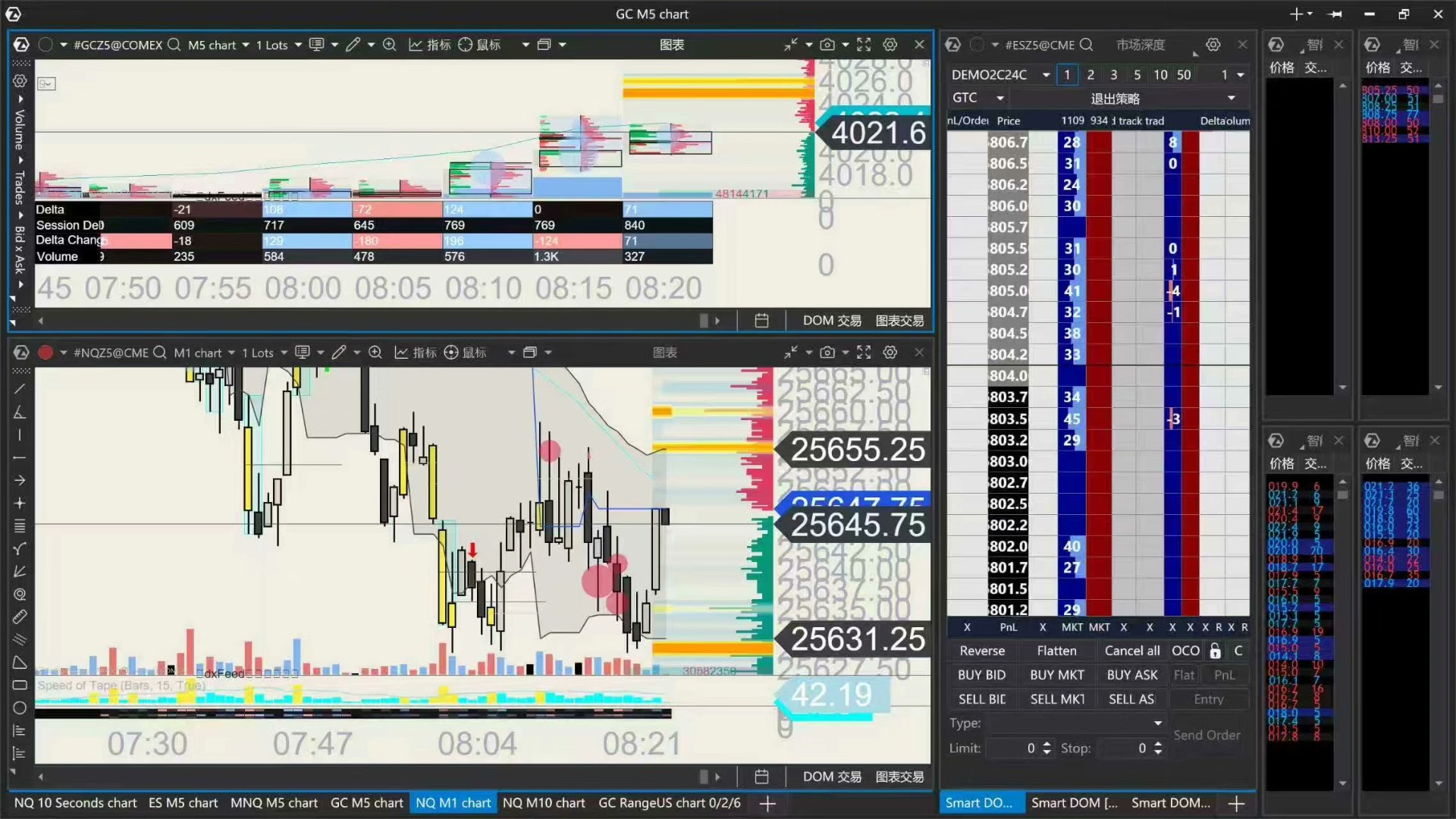The width and height of the screenshot is (1456, 819).
Task: Select the pencil drawing tool in NQ chart toolbar
Action: coord(339,353)
